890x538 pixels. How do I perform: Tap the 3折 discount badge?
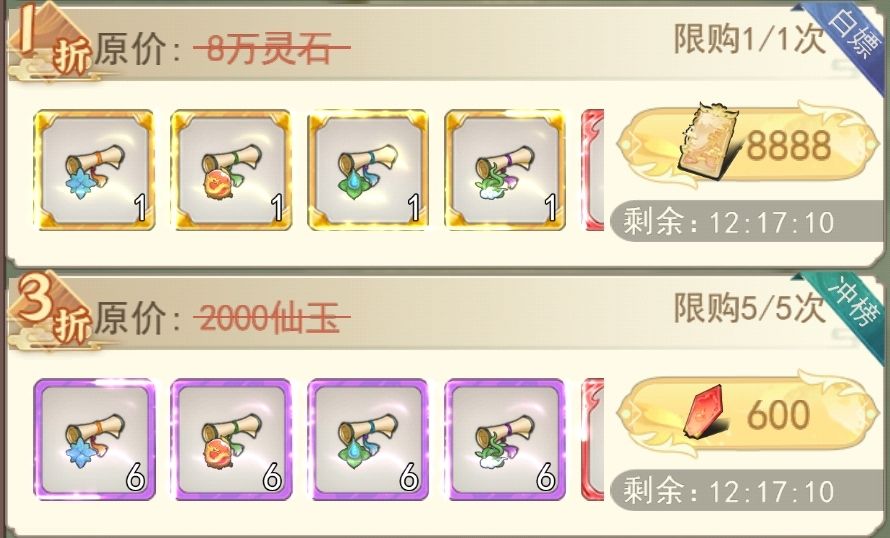pos(52,311)
